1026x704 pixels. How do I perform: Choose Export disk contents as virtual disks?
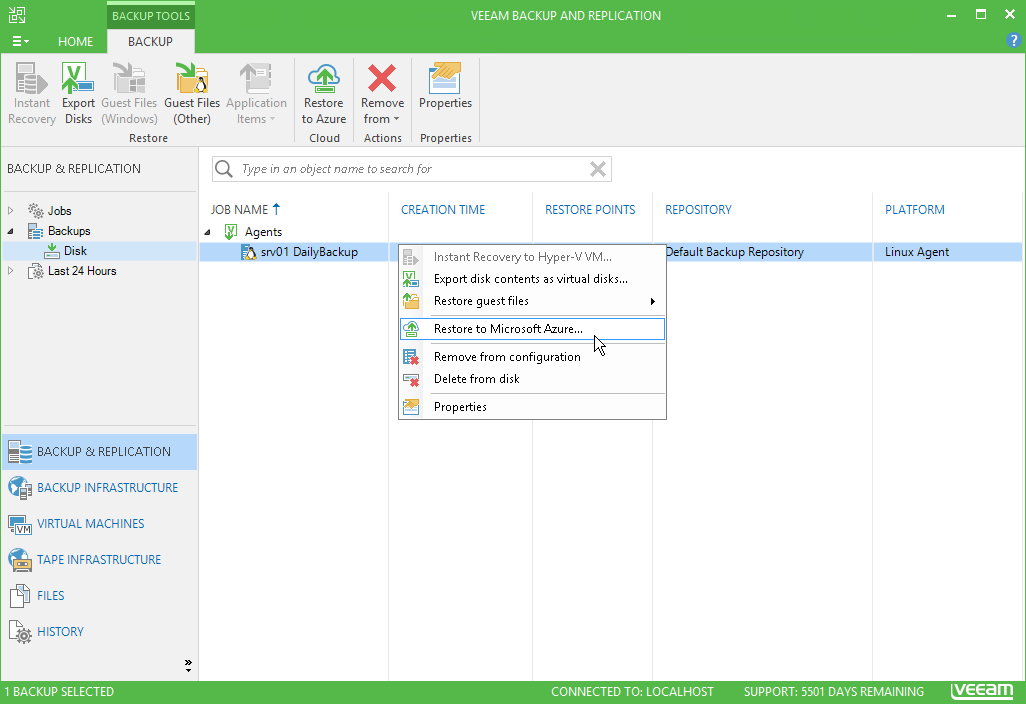[x=532, y=279]
